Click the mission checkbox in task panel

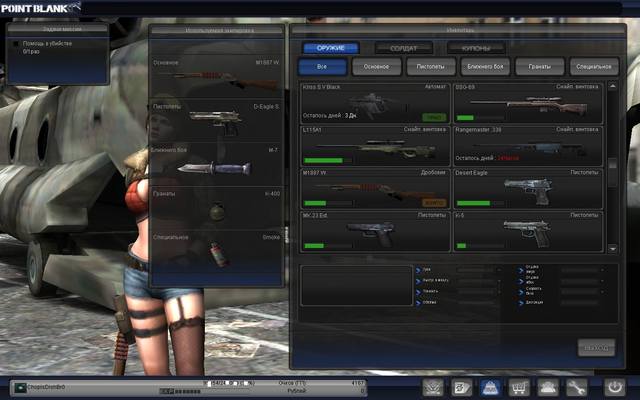click(16, 43)
